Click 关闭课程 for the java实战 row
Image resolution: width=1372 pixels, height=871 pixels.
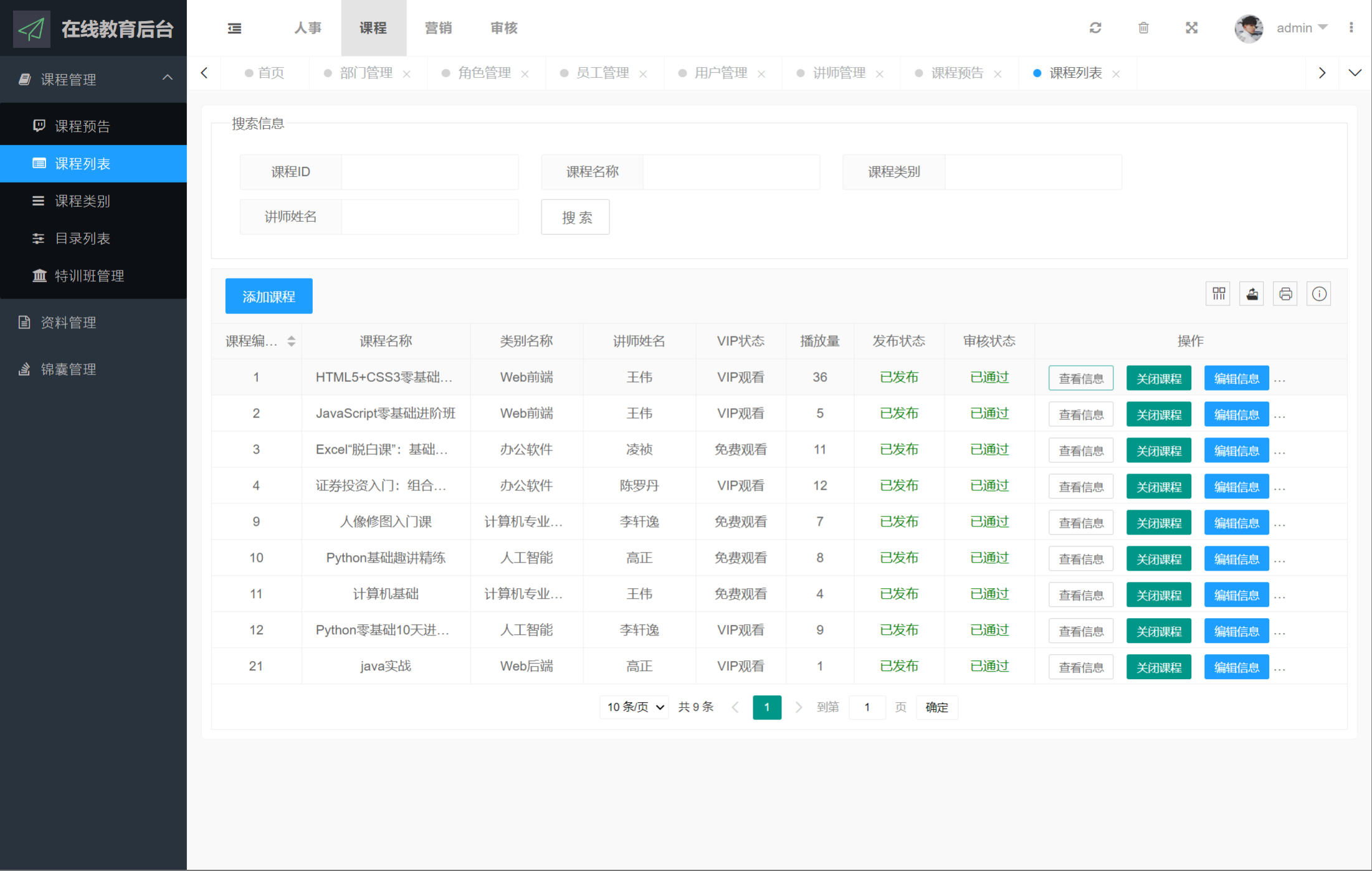1158,667
